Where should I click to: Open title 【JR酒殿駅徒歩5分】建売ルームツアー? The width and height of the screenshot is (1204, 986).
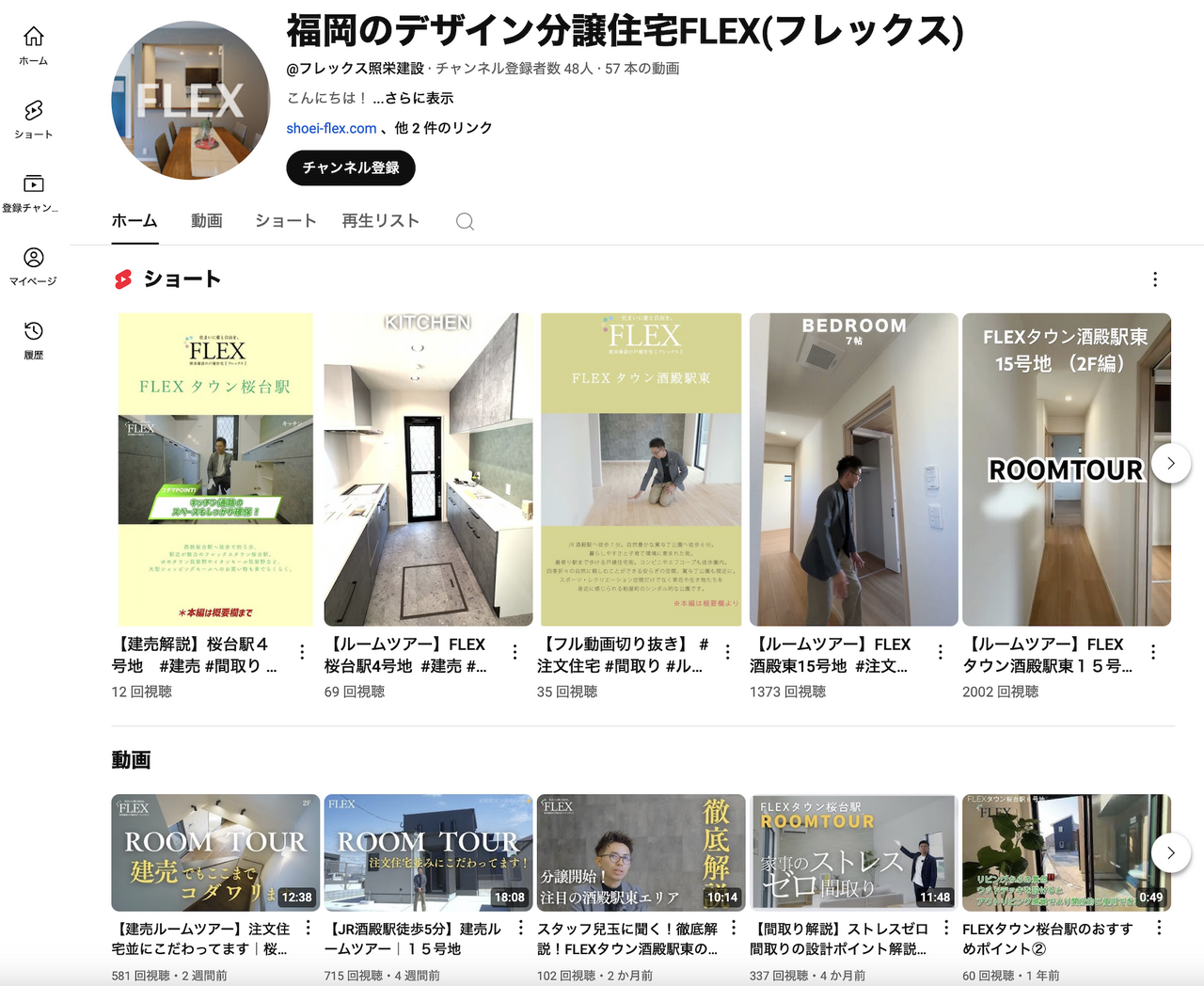click(413, 939)
